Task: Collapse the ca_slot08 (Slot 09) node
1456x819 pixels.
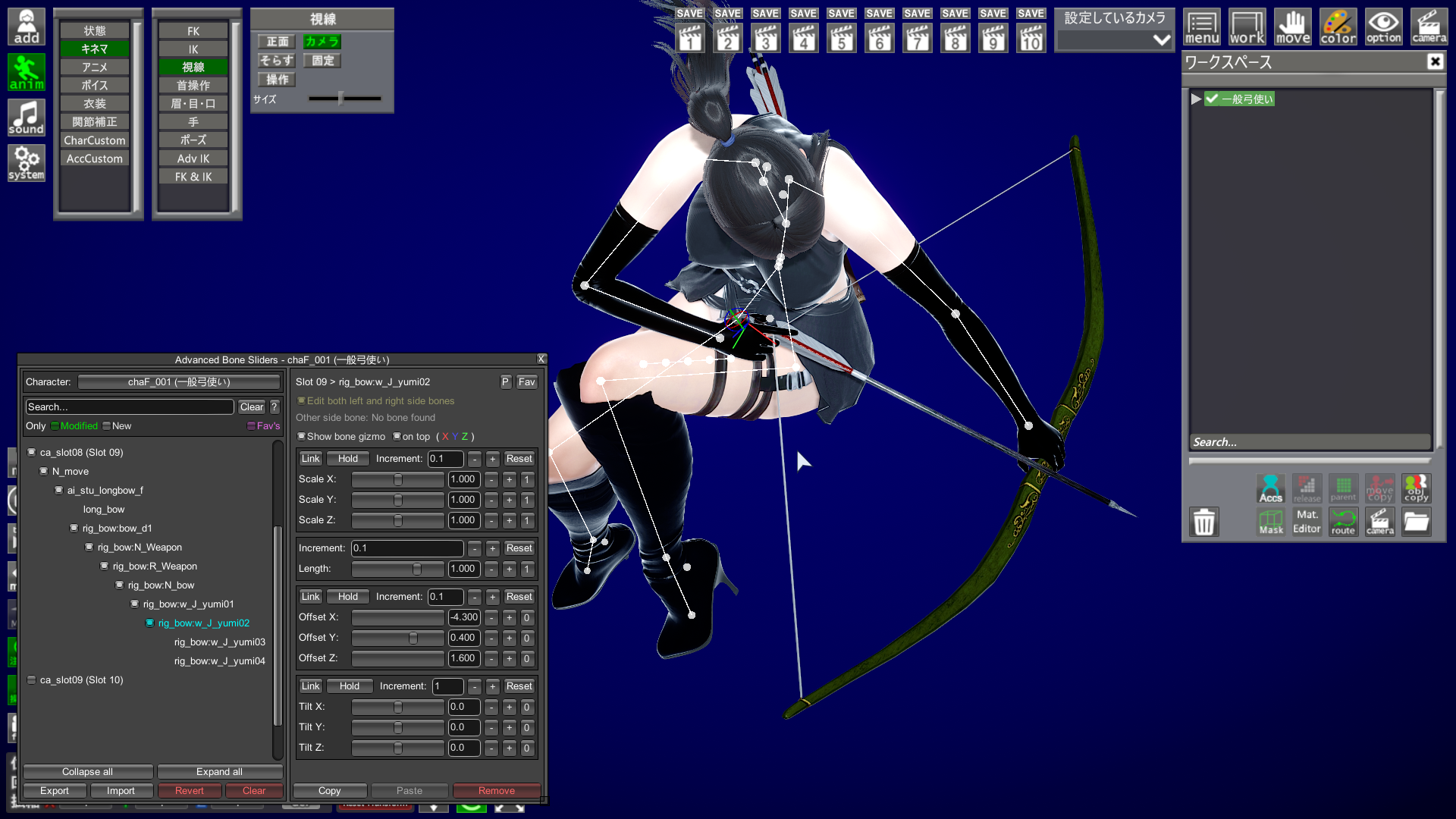Action: point(32,453)
